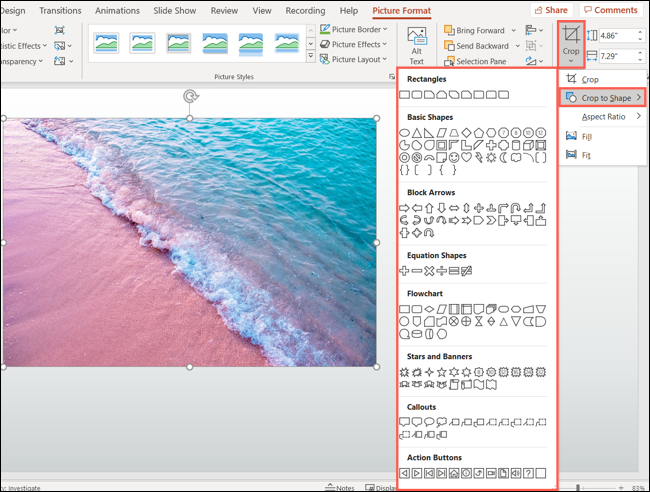650x492 pixels.
Task: Select the smiley face shape in Basic Shapes
Action: 454,157
